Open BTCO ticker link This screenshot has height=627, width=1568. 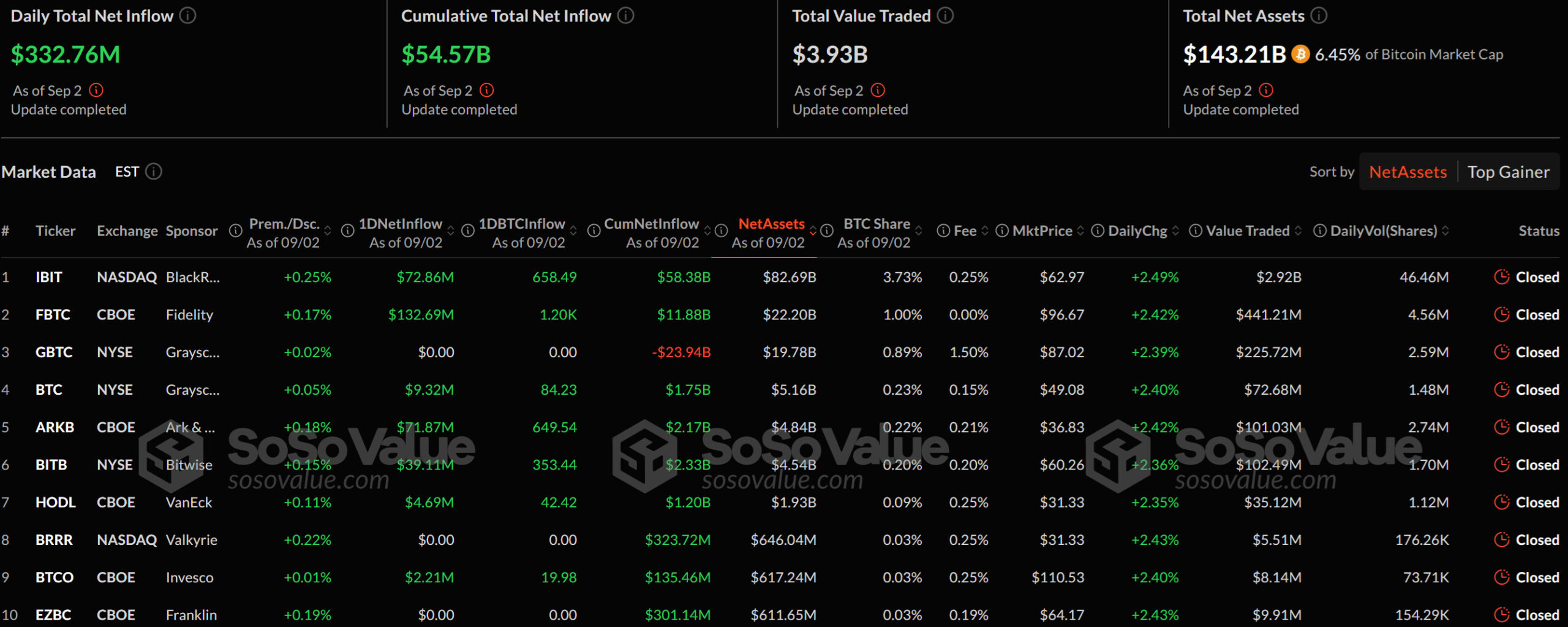55,577
